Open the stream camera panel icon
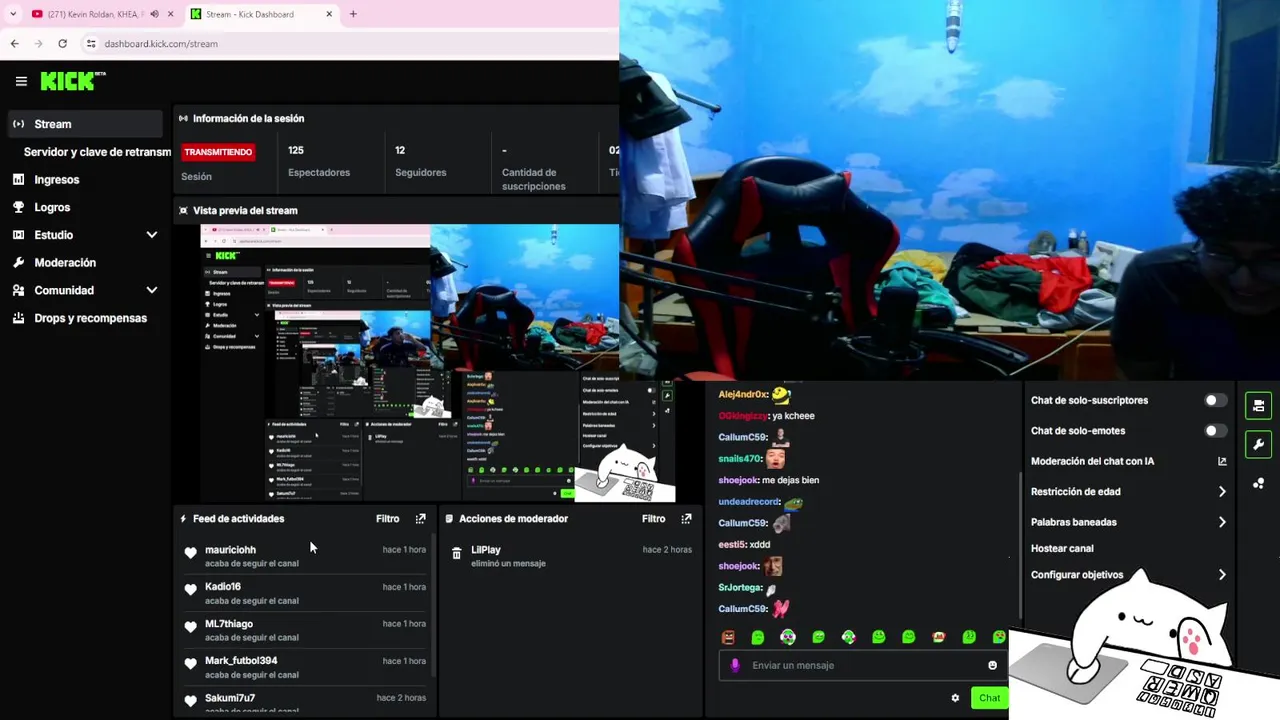Viewport: 1280px width, 720px height. 1258,405
